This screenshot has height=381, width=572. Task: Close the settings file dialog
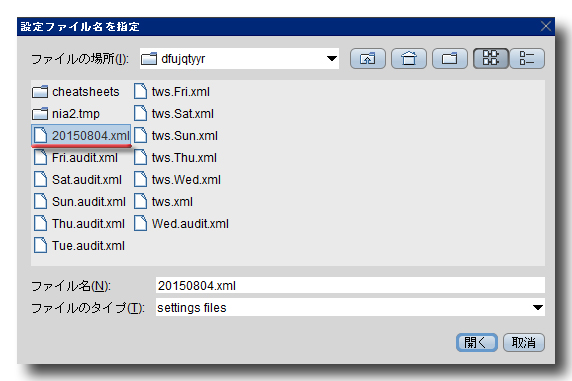pos(546,26)
